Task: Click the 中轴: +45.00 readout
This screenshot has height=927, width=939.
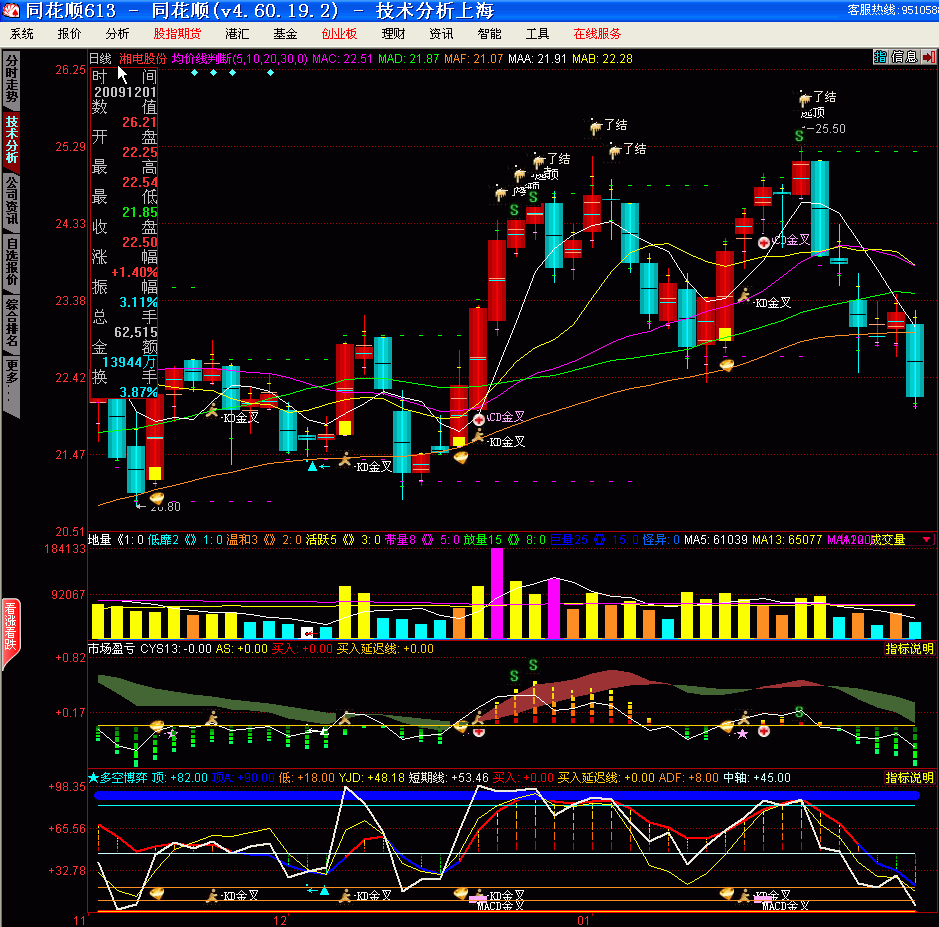Action: pyautogui.click(x=756, y=777)
